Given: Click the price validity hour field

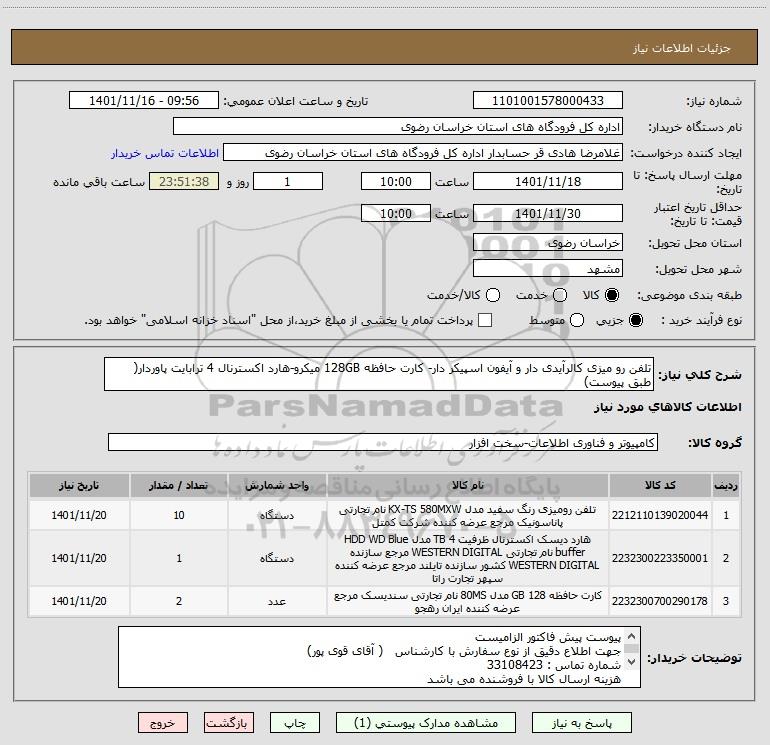Looking at the screenshot, I should 396,213.
